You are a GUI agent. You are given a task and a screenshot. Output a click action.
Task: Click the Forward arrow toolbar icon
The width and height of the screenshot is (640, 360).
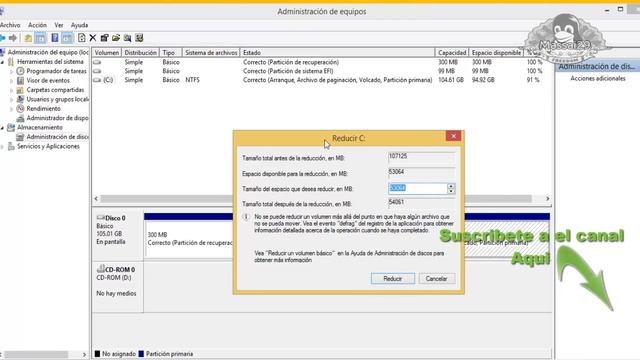[x=13, y=38]
